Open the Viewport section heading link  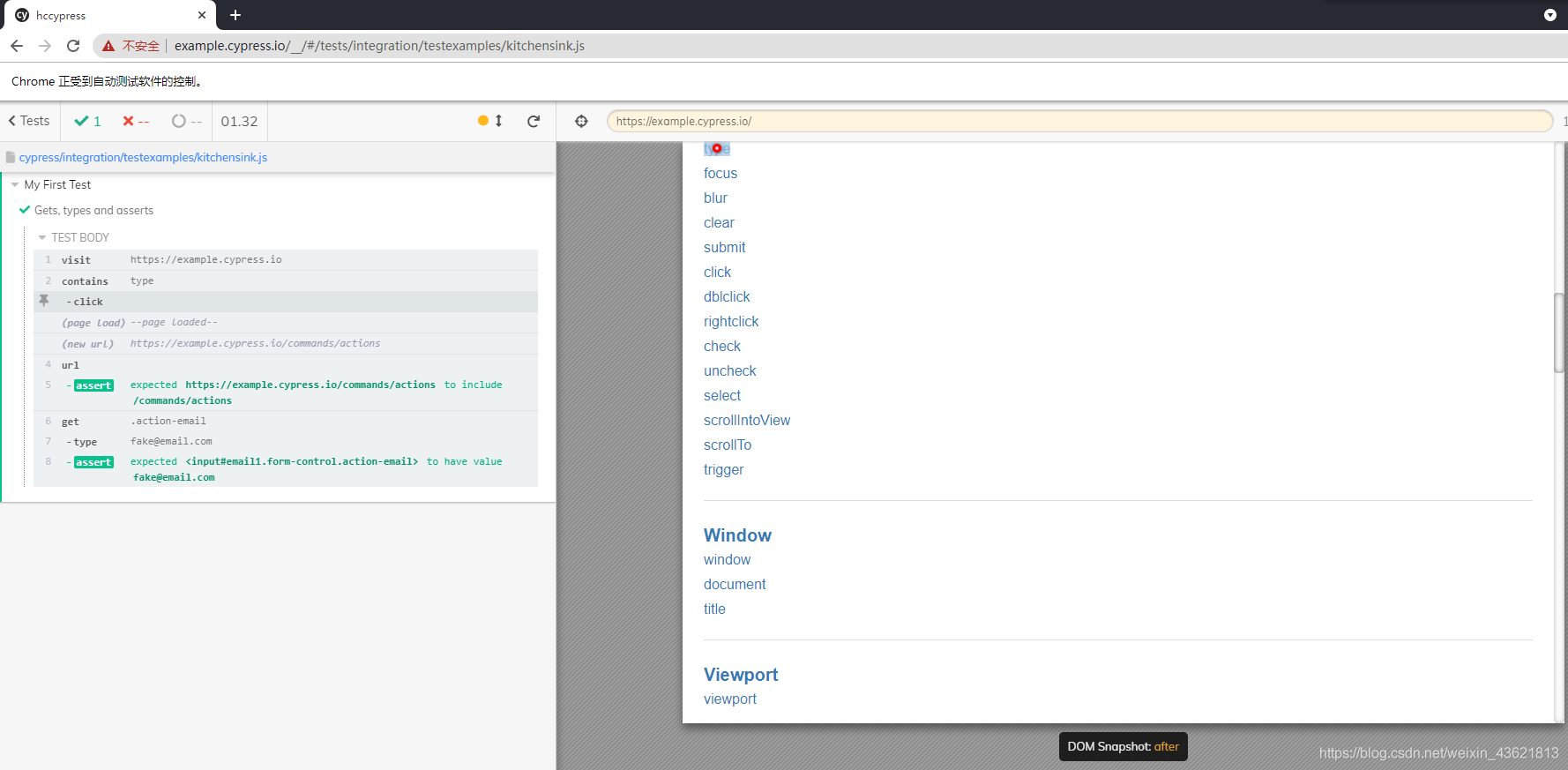click(x=741, y=675)
